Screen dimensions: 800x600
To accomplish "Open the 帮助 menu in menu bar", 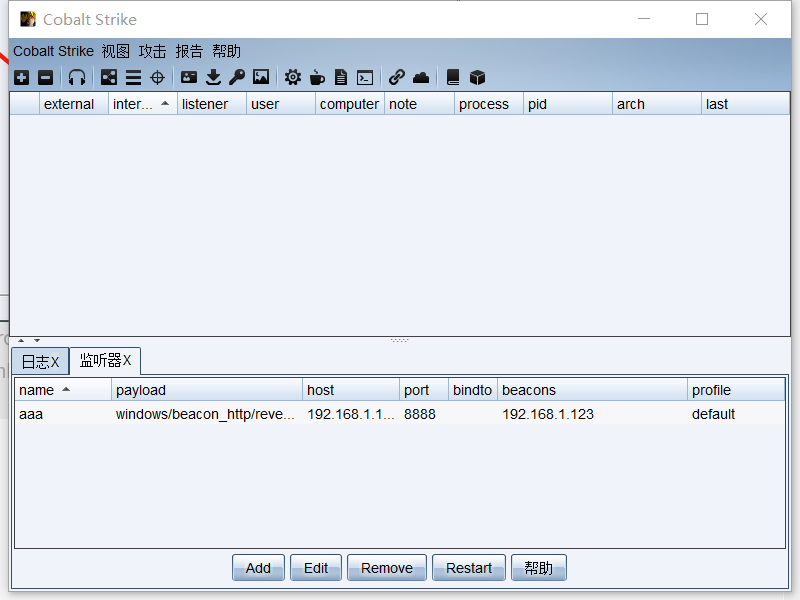I will tap(227, 51).
